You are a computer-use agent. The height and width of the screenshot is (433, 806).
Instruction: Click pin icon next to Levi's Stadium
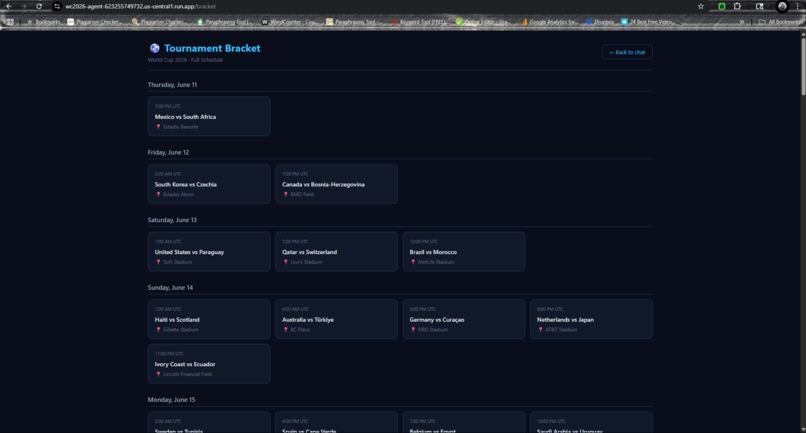pos(286,262)
